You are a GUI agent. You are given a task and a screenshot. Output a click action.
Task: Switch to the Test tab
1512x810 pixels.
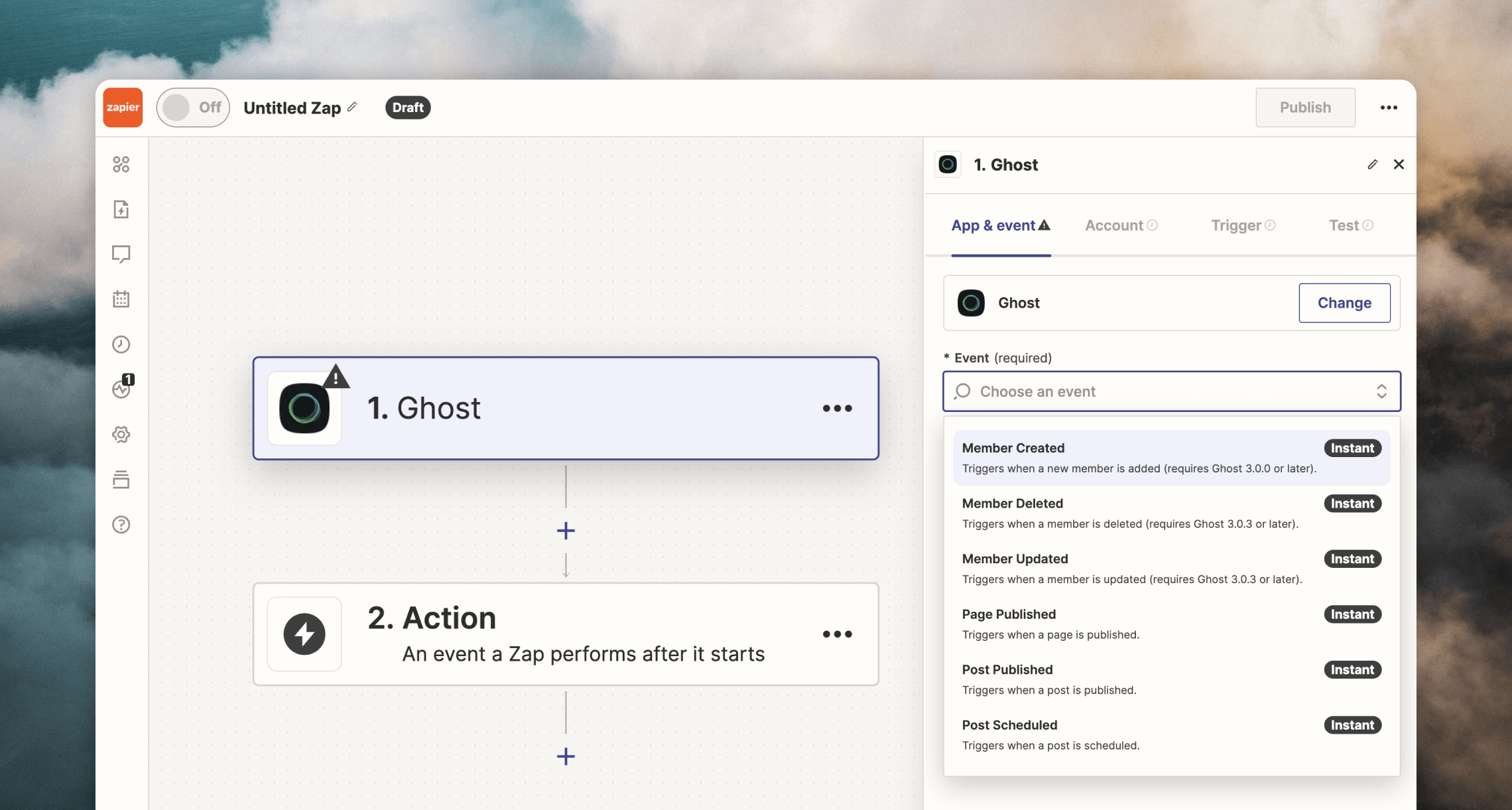pyautogui.click(x=1351, y=226)
